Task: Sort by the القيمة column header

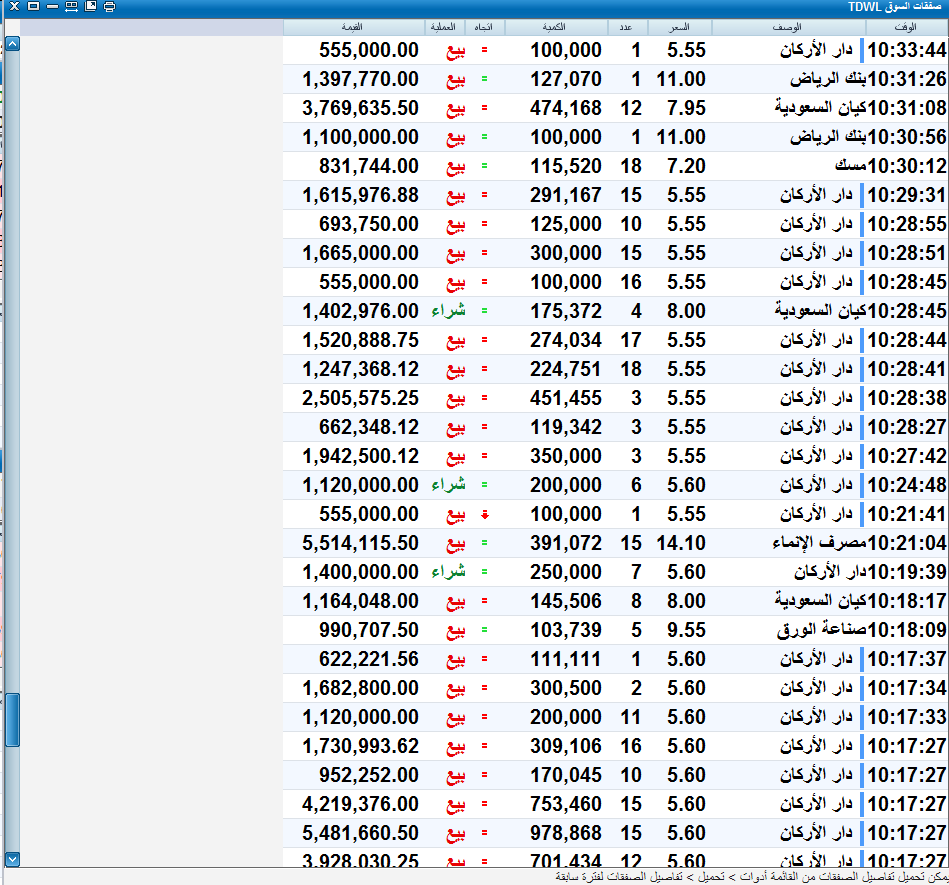Action: coord(353,27)
